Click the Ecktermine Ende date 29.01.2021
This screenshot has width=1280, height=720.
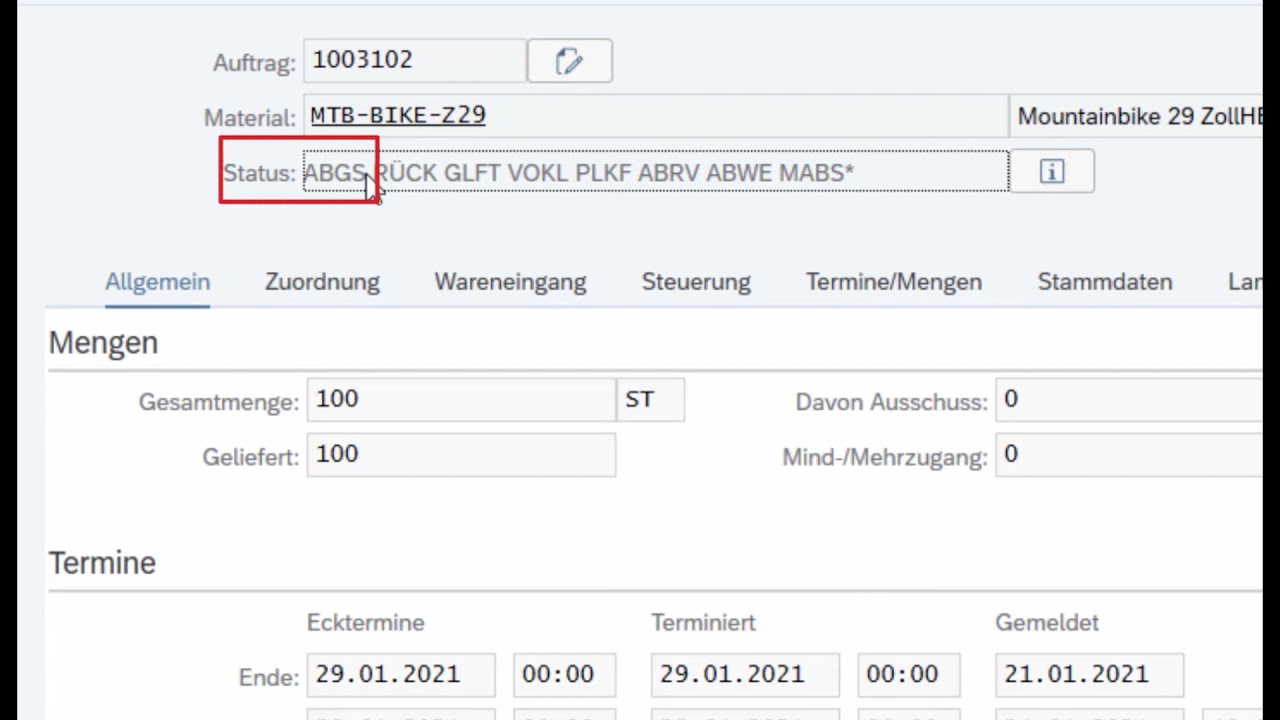point(401,675)
